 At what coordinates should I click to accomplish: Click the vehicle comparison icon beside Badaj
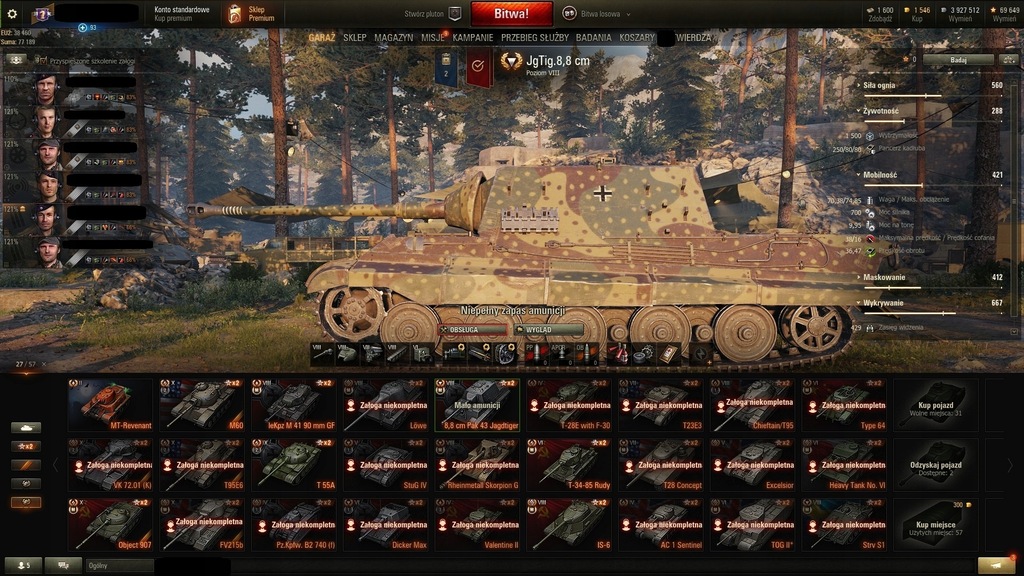(x=1009, y=59)
